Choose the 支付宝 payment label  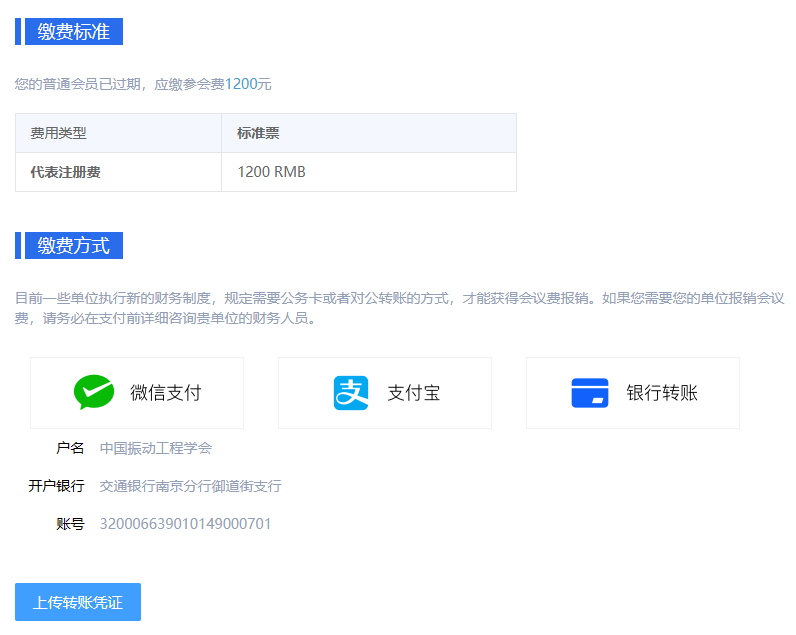[x=413, y=393]
